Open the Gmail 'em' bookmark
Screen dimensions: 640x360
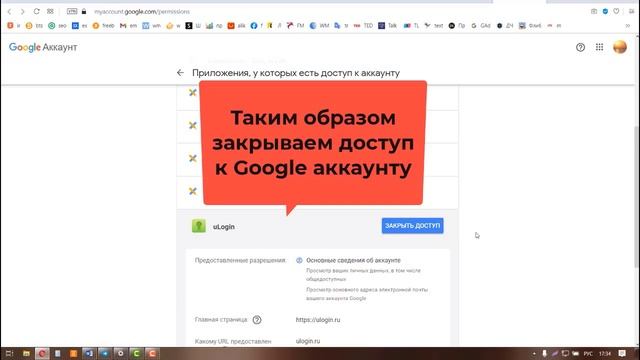point(128,25)
